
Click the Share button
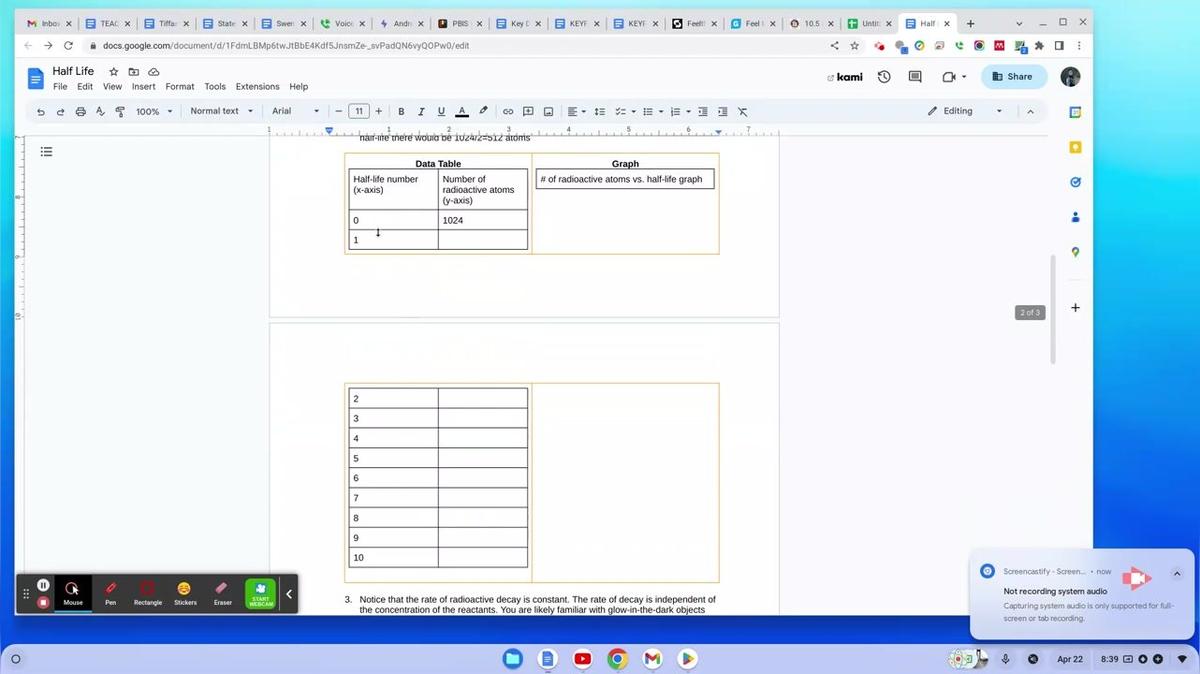1012,77
